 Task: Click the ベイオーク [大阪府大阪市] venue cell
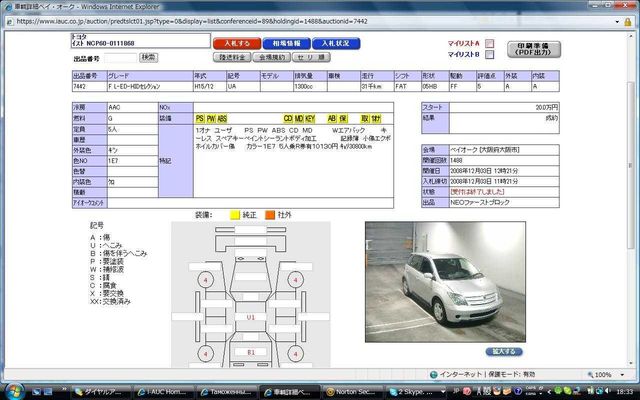504,149
